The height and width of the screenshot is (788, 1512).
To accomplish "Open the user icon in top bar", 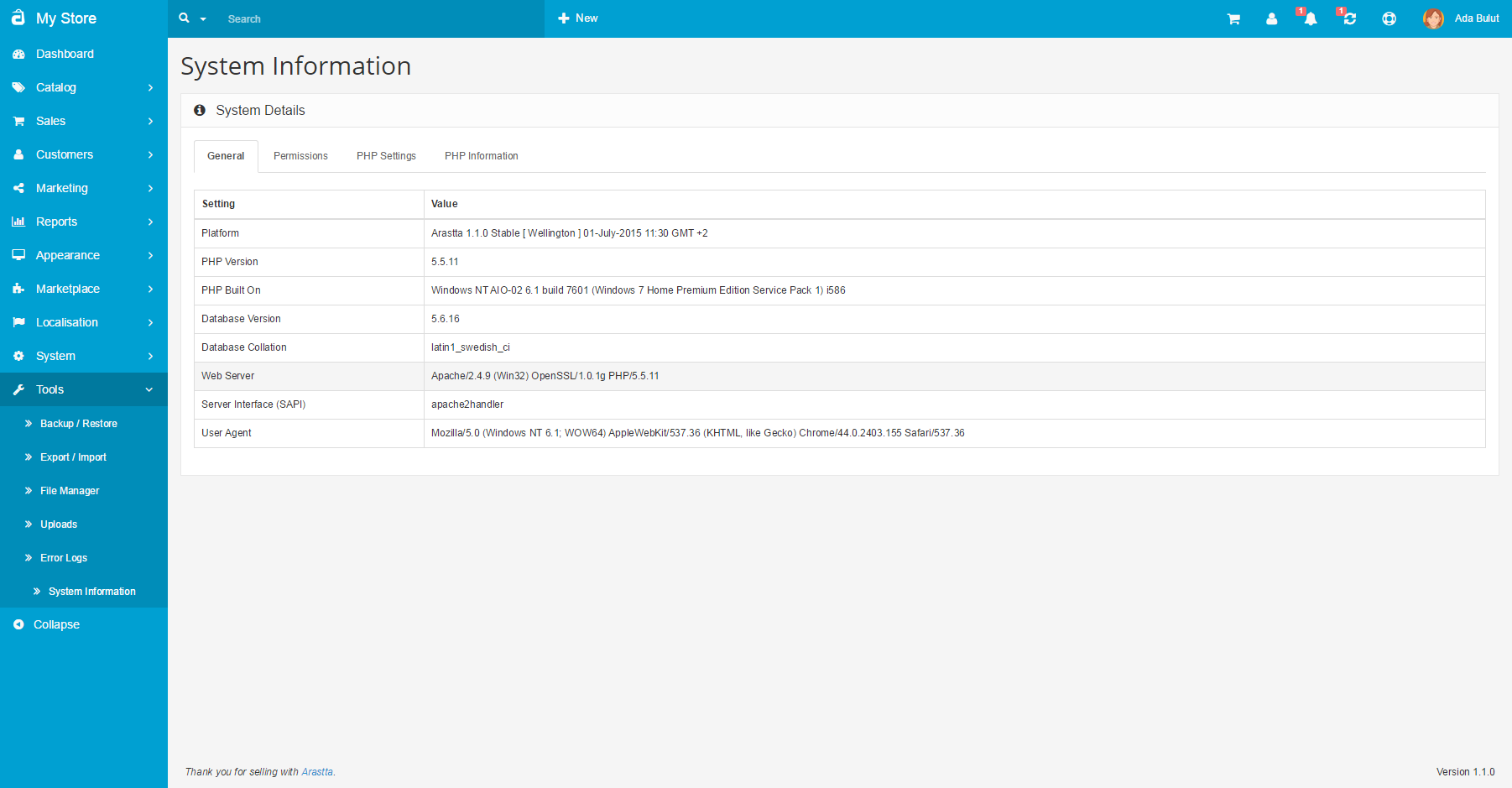I will (1272, 18).
